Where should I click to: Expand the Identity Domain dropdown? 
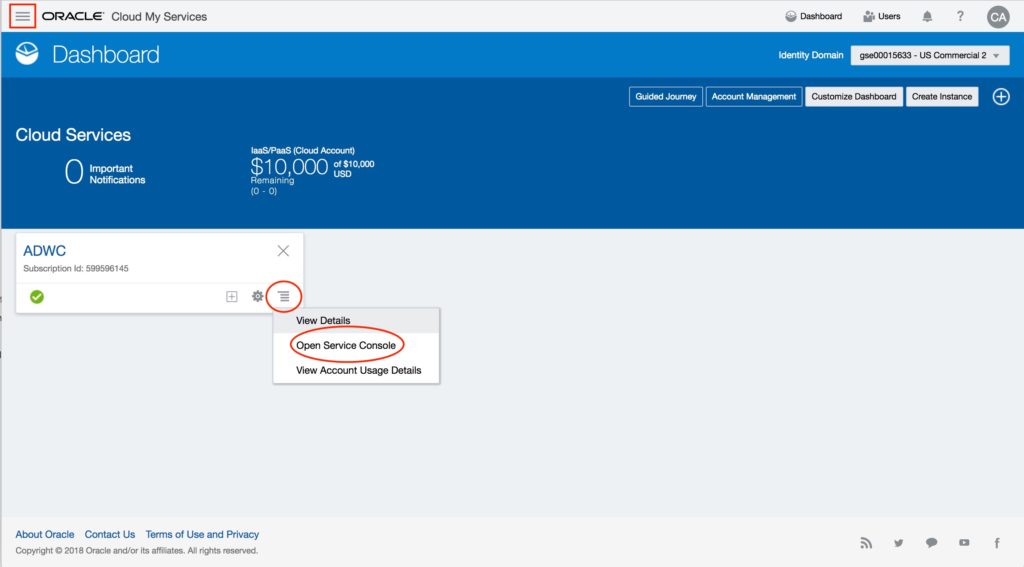tap(929, 56)
